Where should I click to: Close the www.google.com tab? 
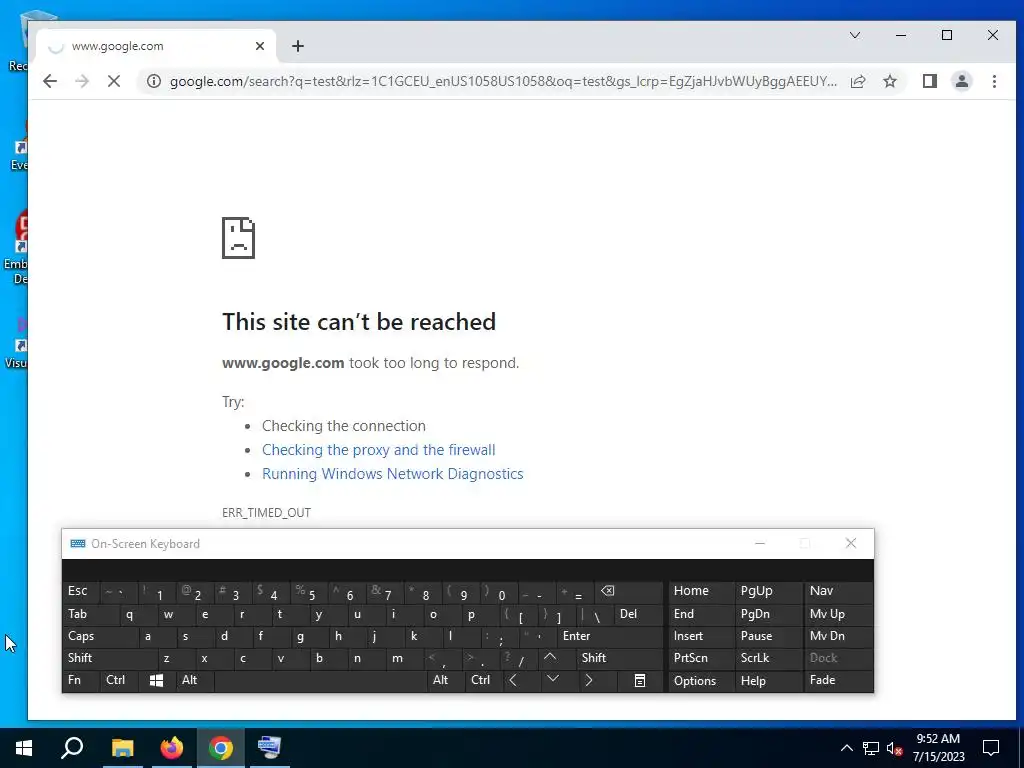260,46
